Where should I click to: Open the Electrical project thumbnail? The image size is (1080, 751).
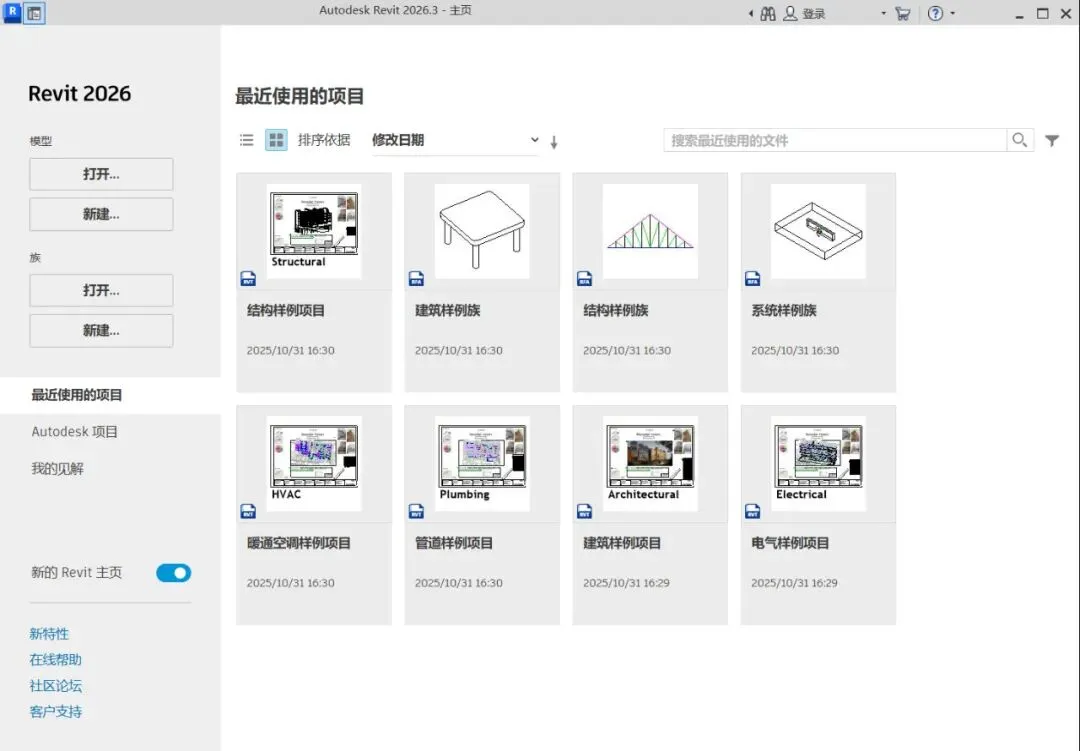coord(818,464)
